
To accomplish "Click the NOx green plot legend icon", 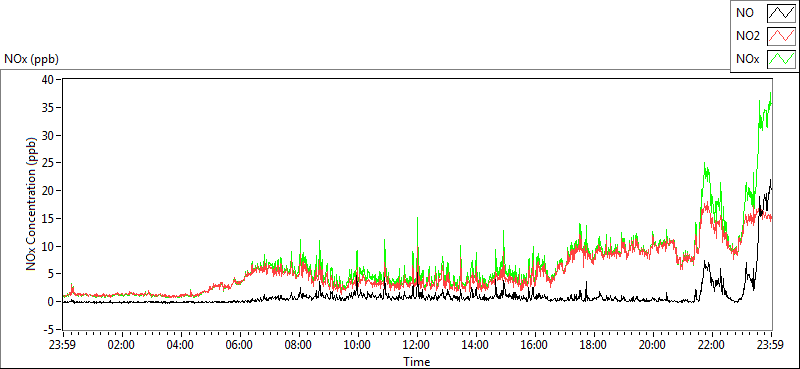I will [x=782, y=59].
